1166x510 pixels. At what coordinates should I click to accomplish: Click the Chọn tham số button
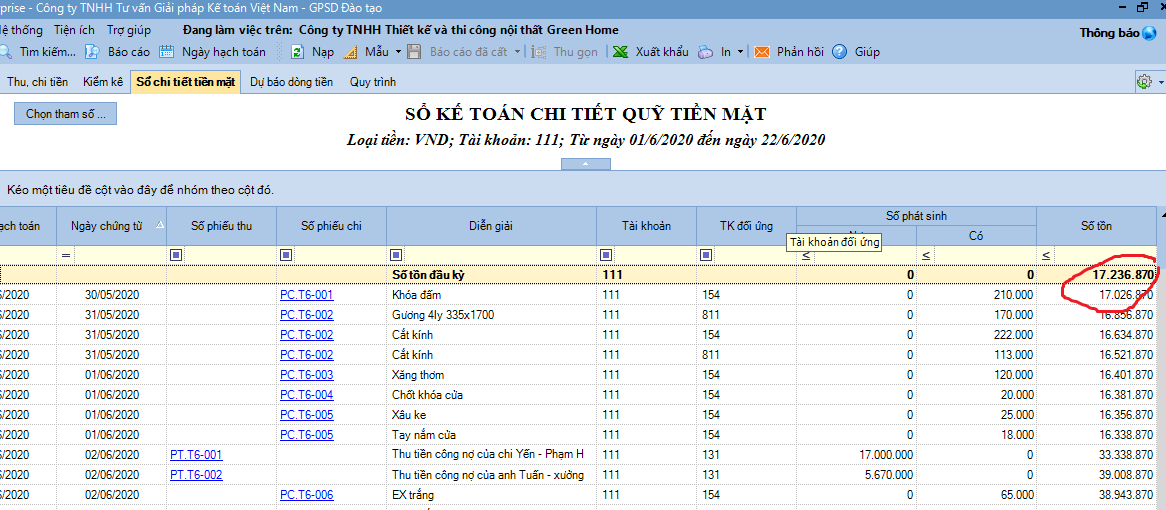coord(66,114)
